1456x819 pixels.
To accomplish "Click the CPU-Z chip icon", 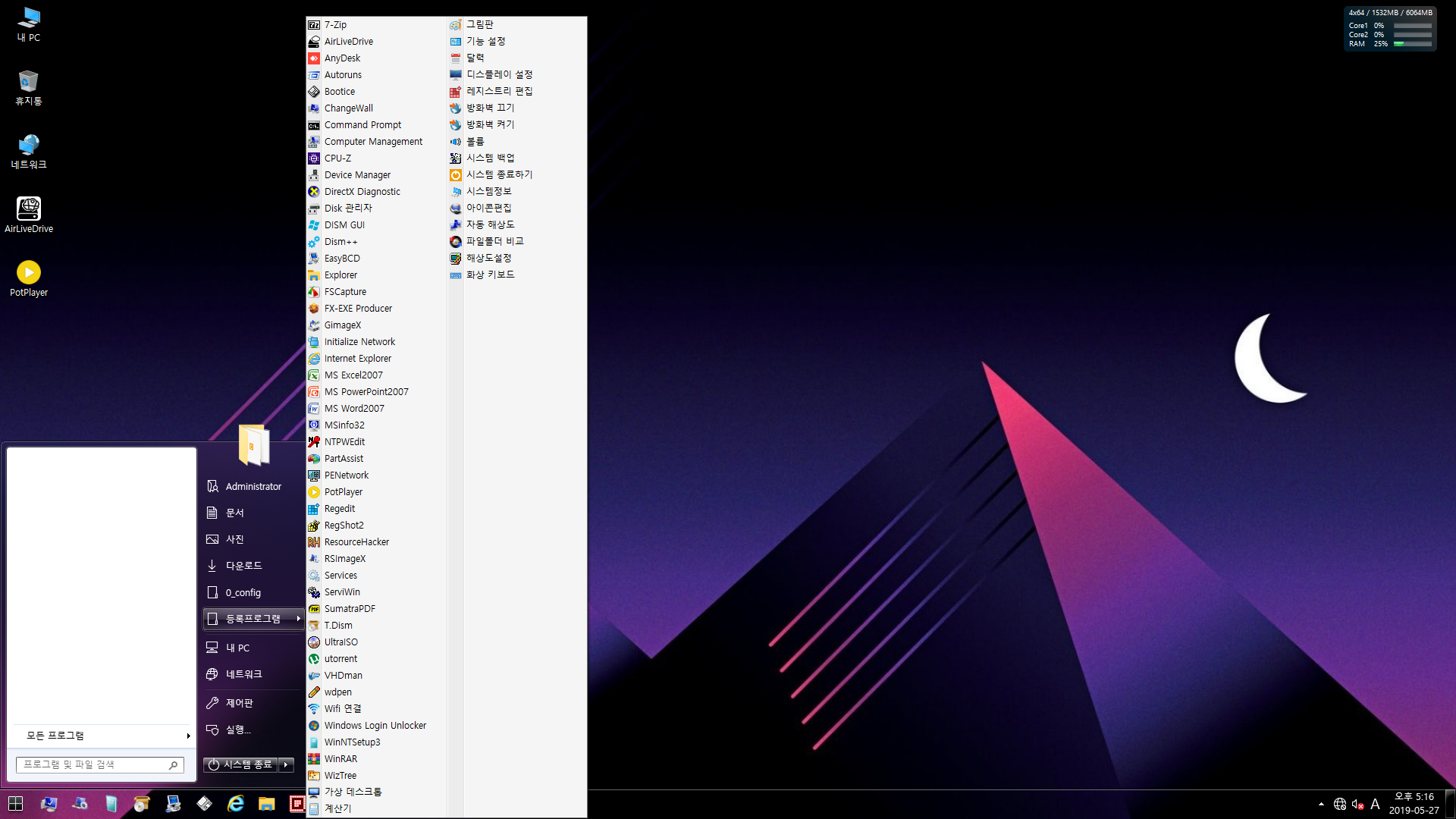I will coord(314,158).
